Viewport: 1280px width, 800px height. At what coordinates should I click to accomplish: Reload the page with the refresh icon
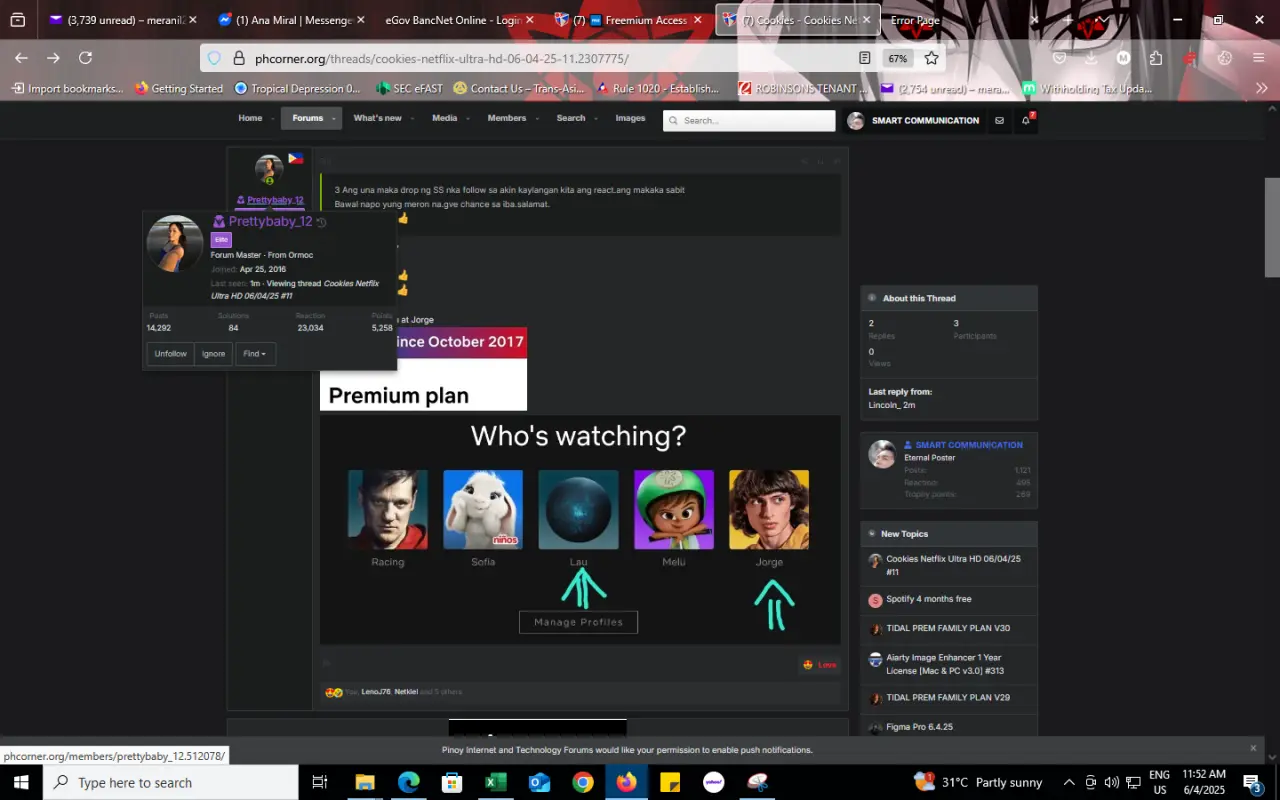(x=86, y=58)
